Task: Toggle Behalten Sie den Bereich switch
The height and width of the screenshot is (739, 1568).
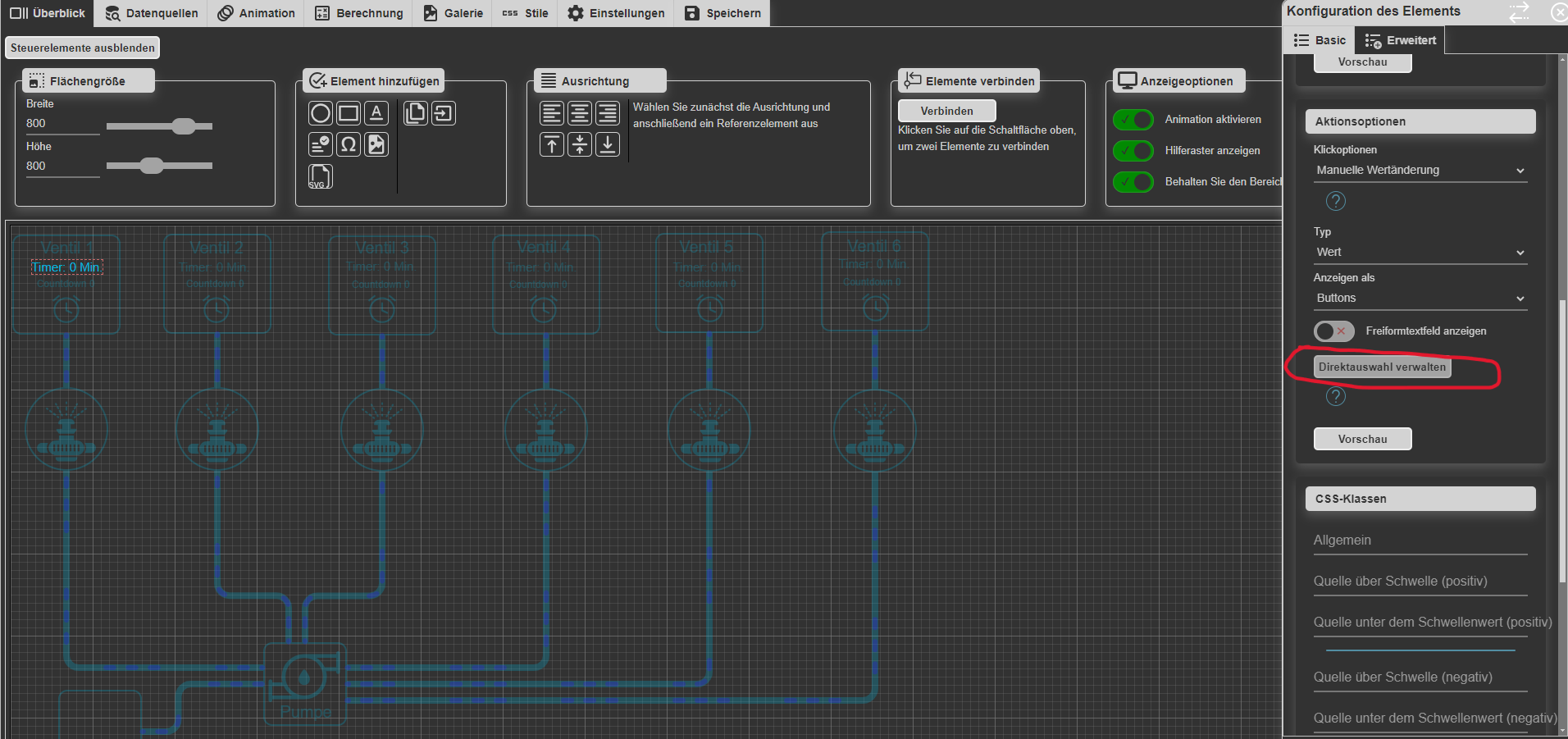Action: coord(1133,182)
